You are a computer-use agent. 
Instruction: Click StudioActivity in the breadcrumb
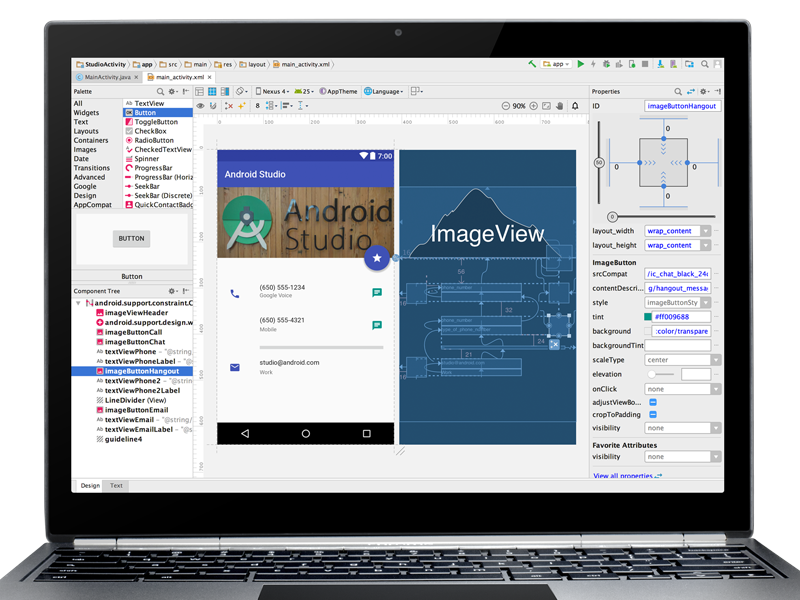[101, 64]
